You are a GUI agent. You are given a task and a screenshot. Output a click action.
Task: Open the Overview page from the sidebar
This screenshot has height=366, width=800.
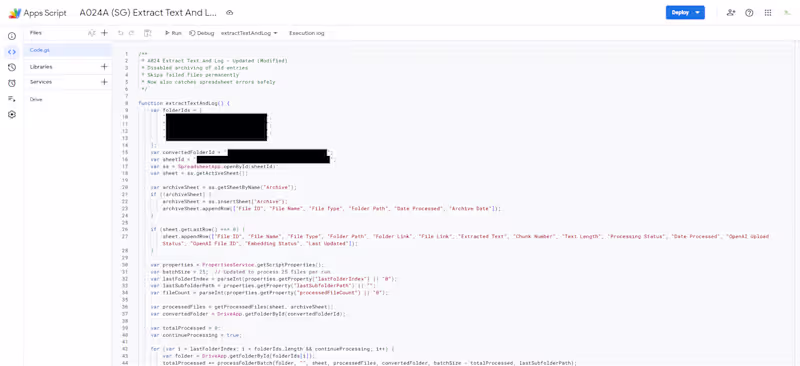click(12, 36)
